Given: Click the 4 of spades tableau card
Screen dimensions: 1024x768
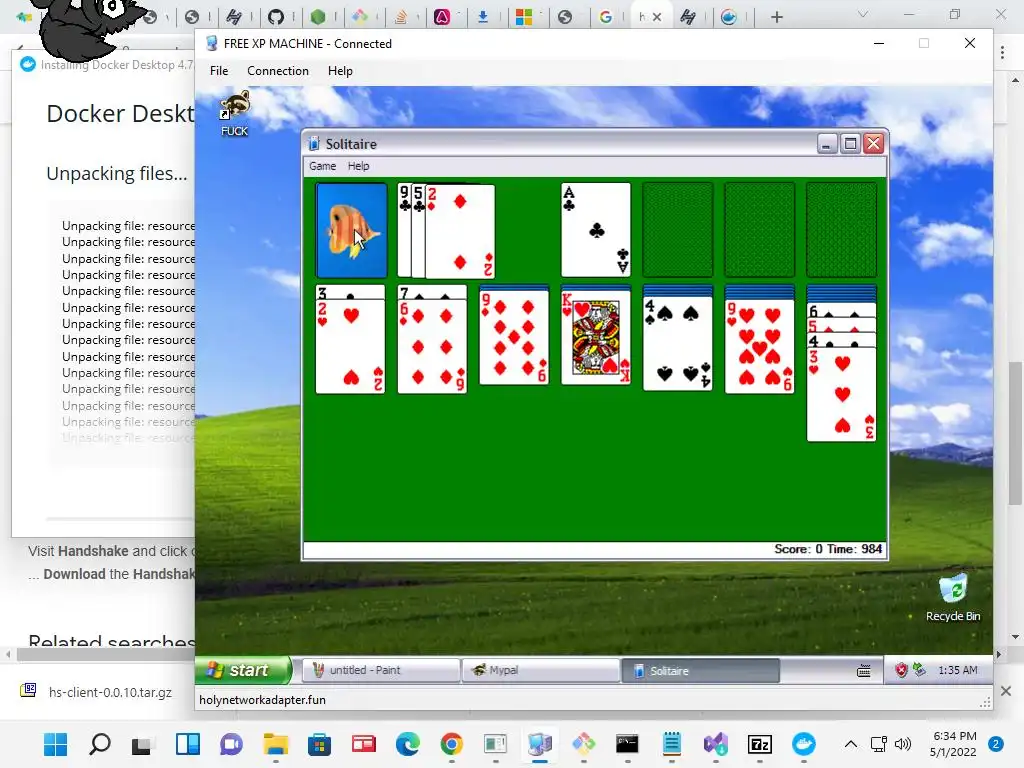Looking at the screenshot, I should (678, 343).
